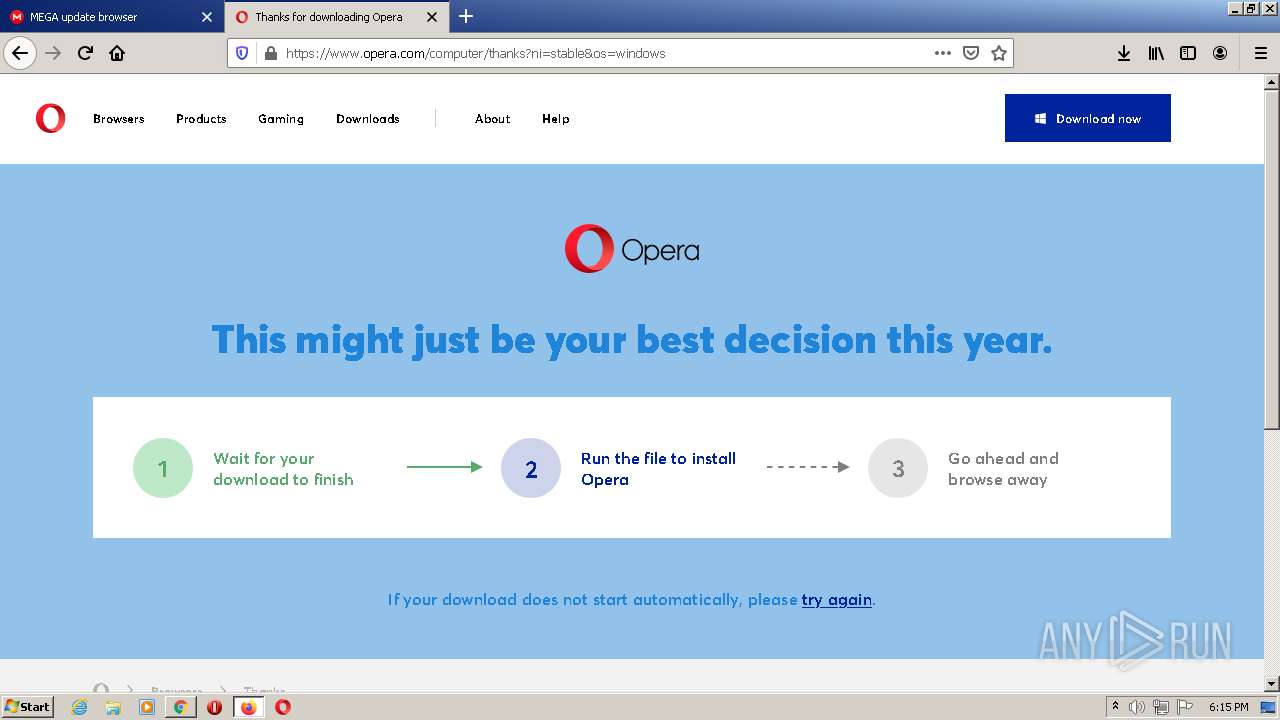This screenshot has width=1280, height=720.
Task: Open the Firefox home page icon
Action: pos(117,53)
